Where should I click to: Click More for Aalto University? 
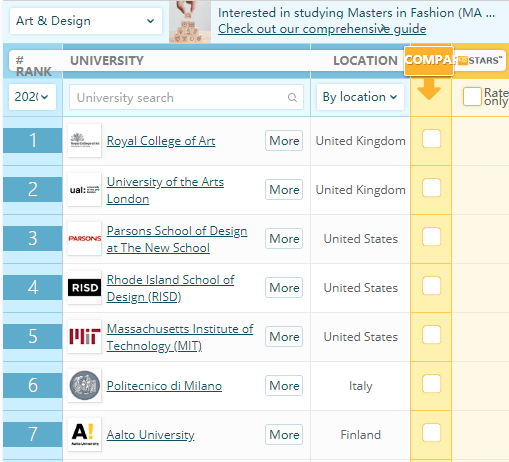[284, 435]
